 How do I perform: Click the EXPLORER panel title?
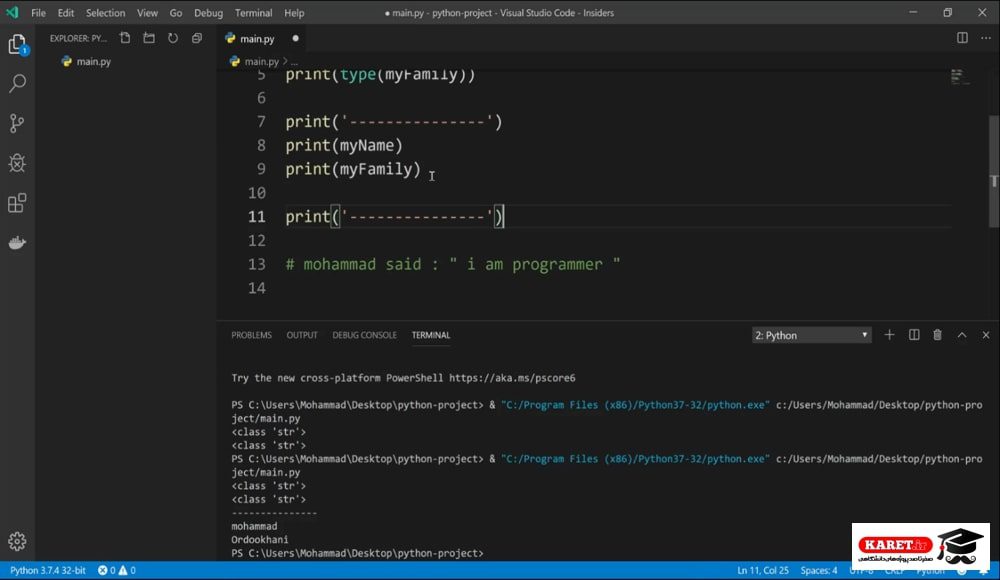[x=78, y=38]
